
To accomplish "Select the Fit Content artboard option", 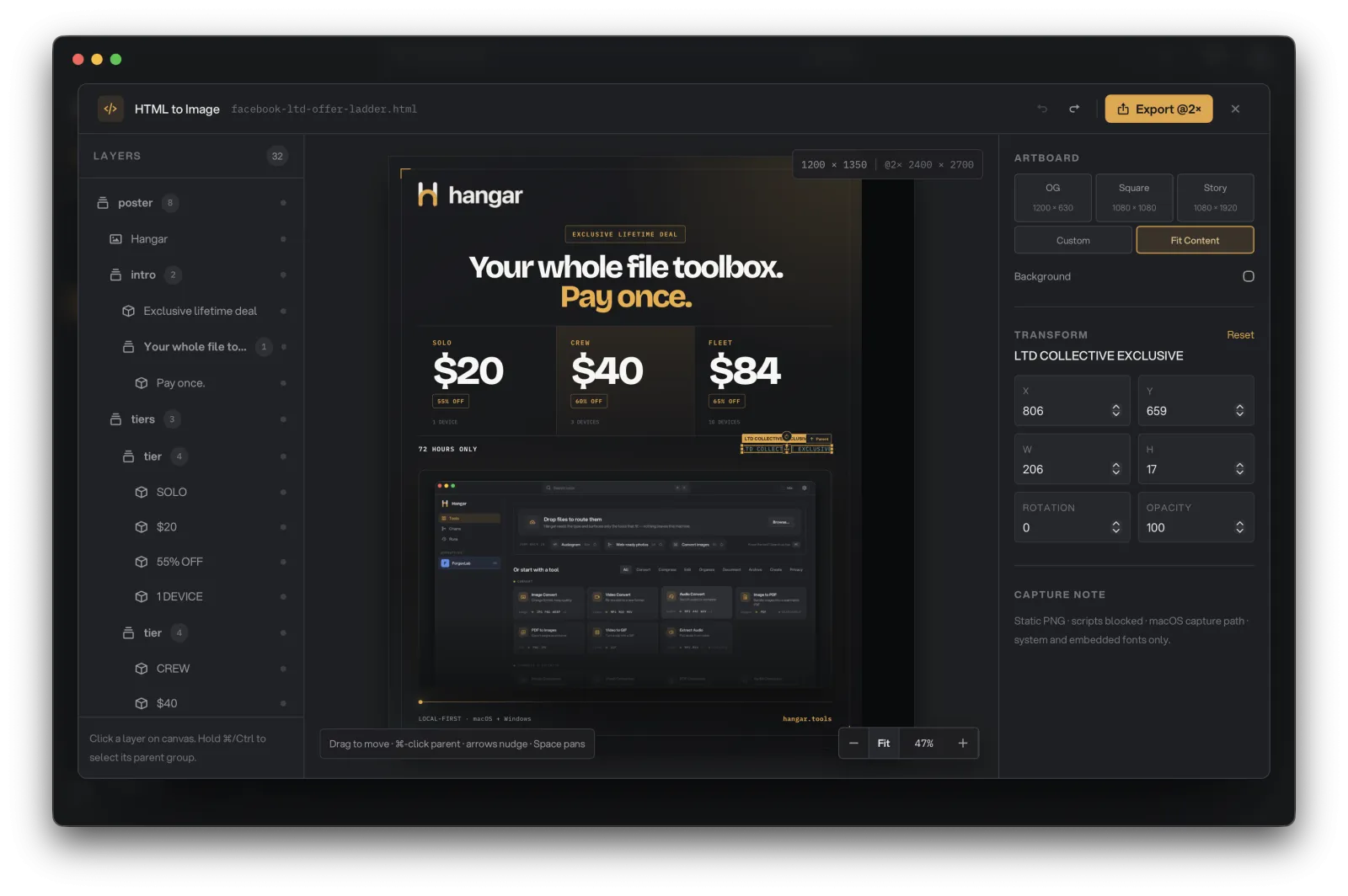I will [x=1195, y=240].
